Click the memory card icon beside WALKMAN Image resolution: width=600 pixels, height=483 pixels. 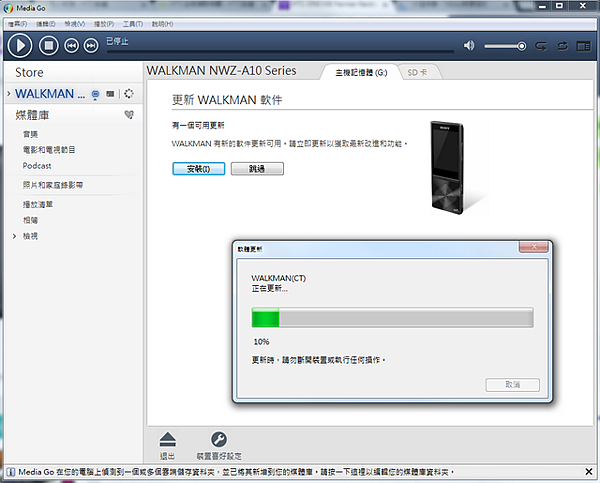tap(110, 94)
